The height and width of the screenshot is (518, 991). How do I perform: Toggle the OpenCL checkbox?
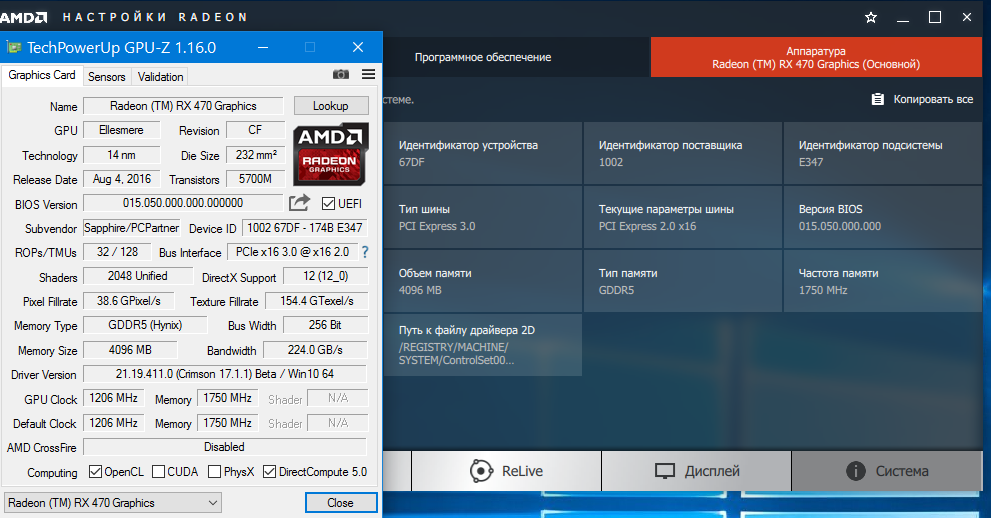point(95,471)
